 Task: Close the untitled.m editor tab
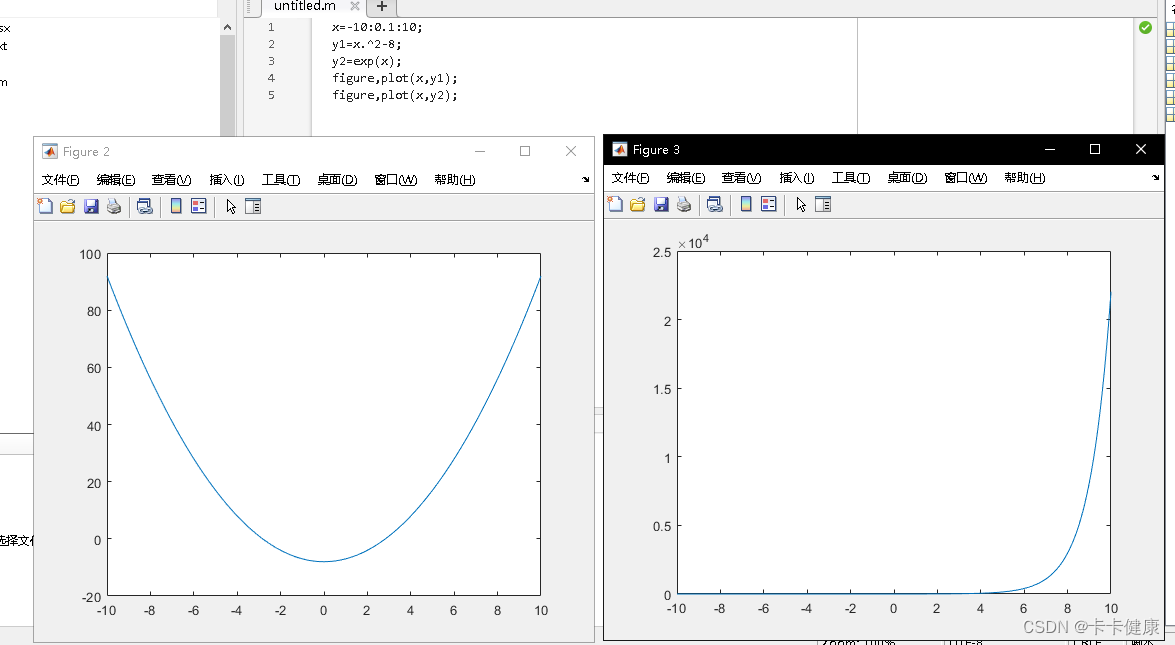pos(354,6)
